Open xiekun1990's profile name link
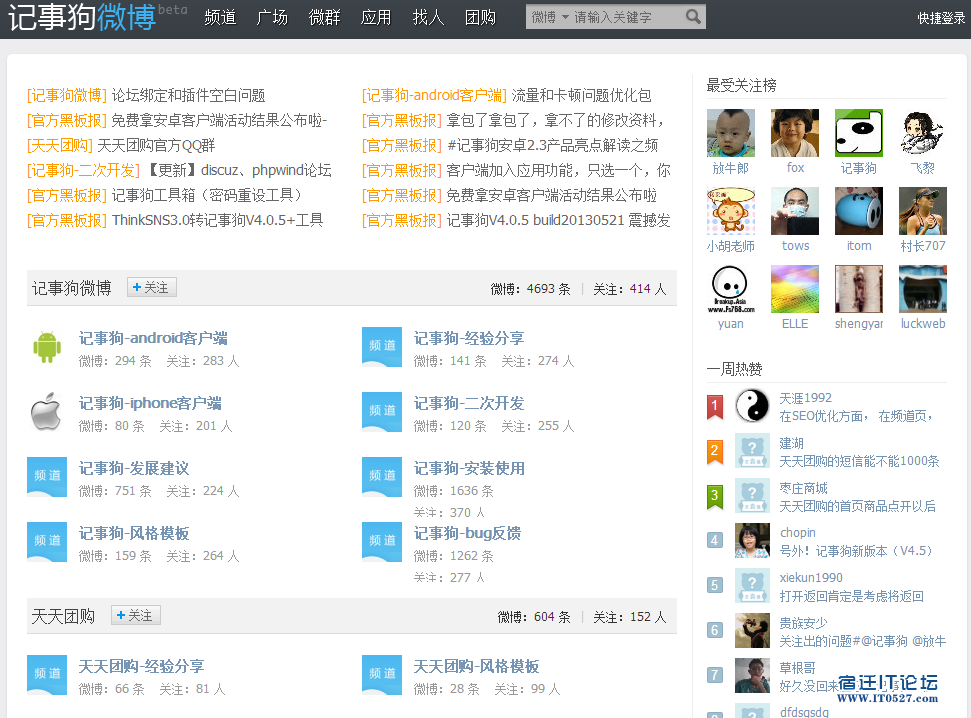The image size is (971, 718). pyautogui.click(x=811, y=577)
